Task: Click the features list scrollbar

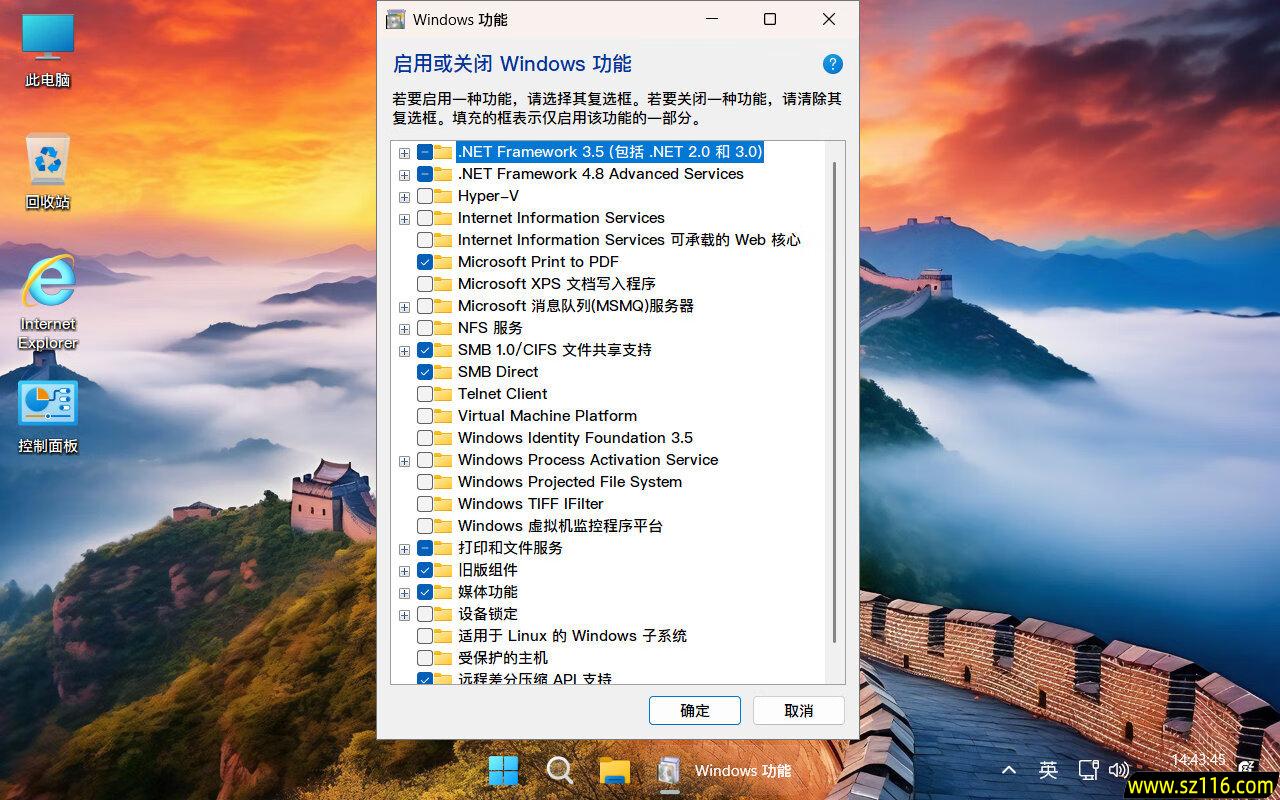Action: click(836, 400)
